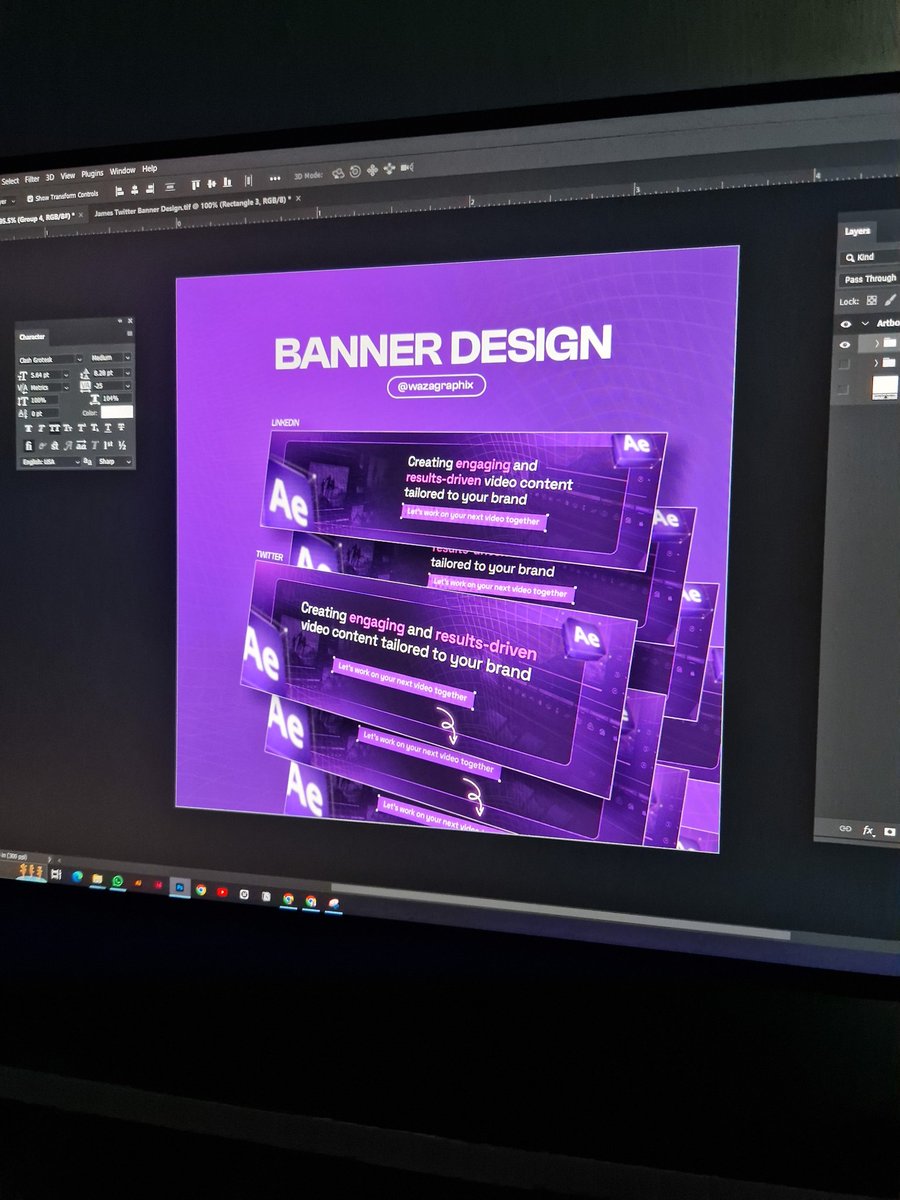Toggle ordinals 1st icon
This screenshot has height=1200, width=900.
(107, 445)
